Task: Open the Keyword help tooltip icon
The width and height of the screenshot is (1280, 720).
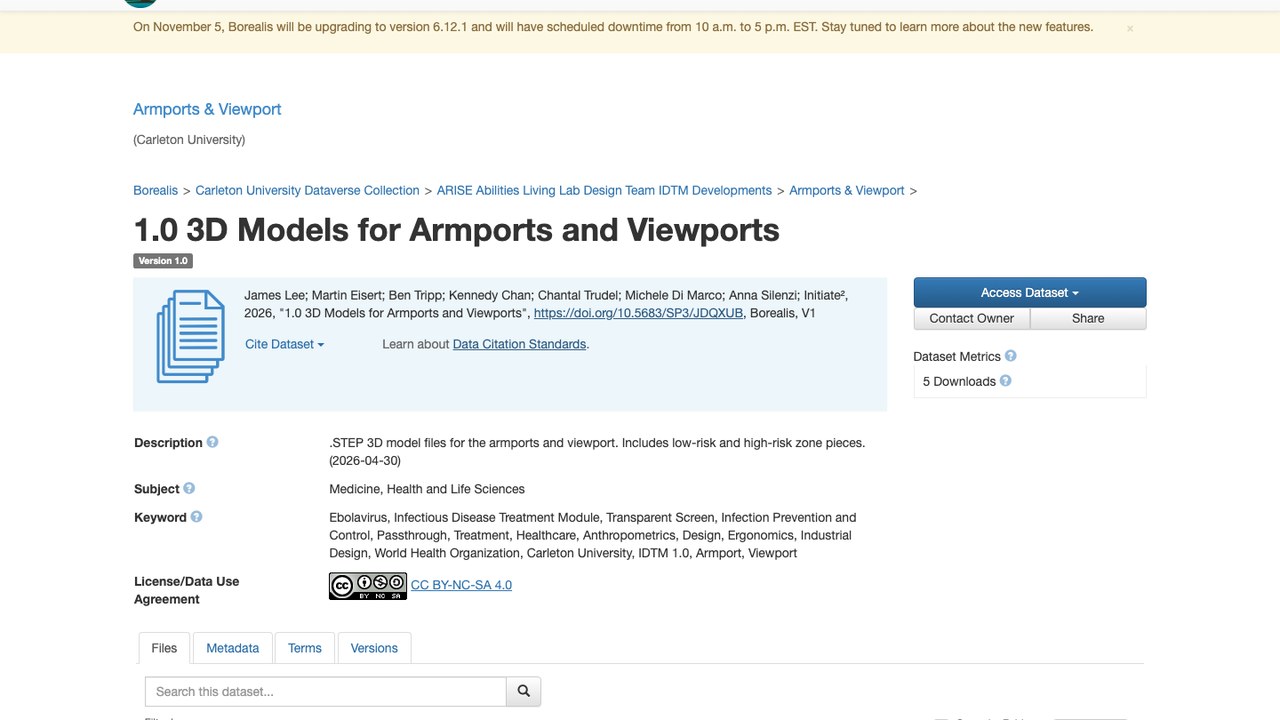Action: (x=196, y=516)
